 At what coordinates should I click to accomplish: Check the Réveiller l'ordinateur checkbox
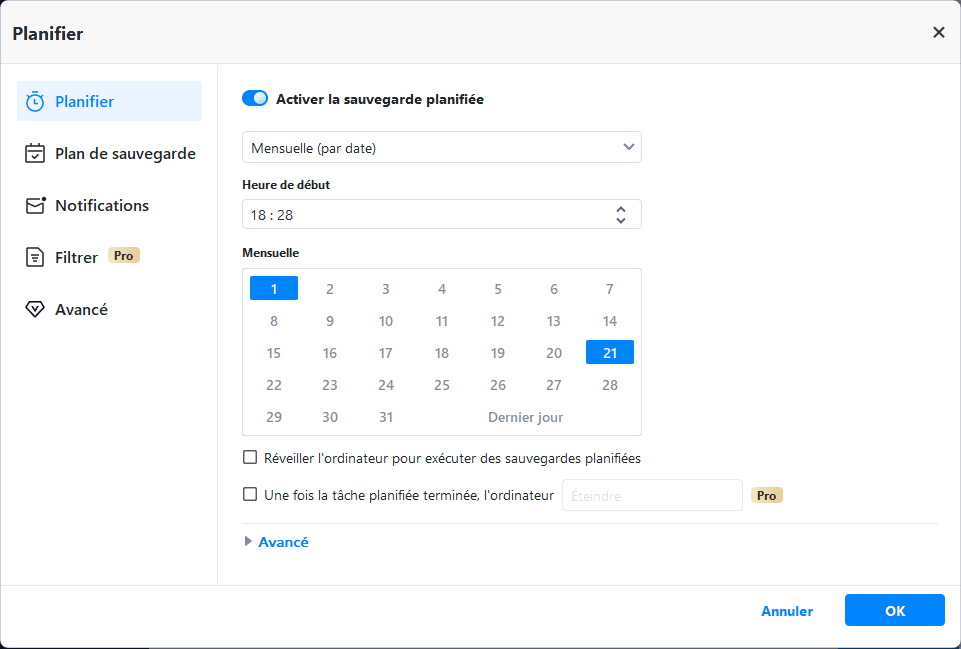(x=250, y=458)
